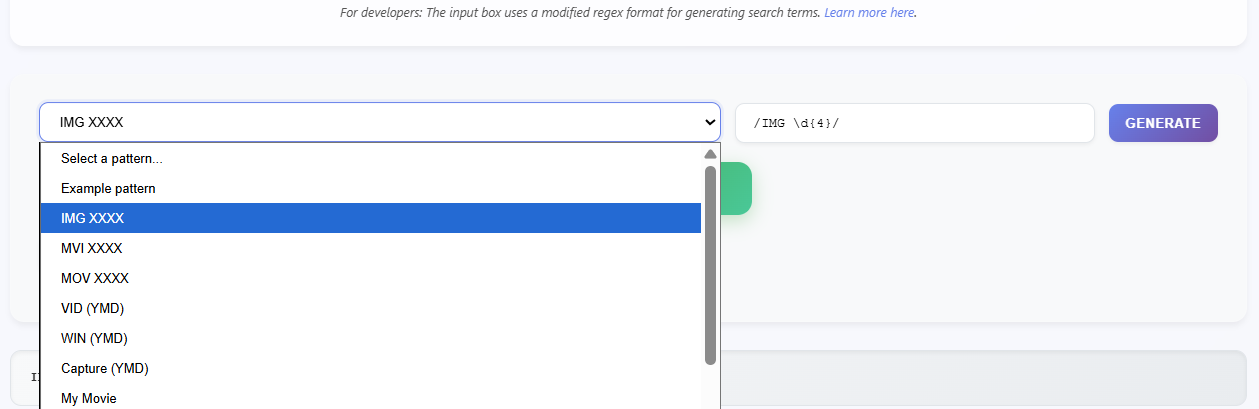Image resolution: width=1259 pixels, height=409 pixels.
Task: Click the scroll-up arrow in the dropdown list
Action: click(710, 155)
